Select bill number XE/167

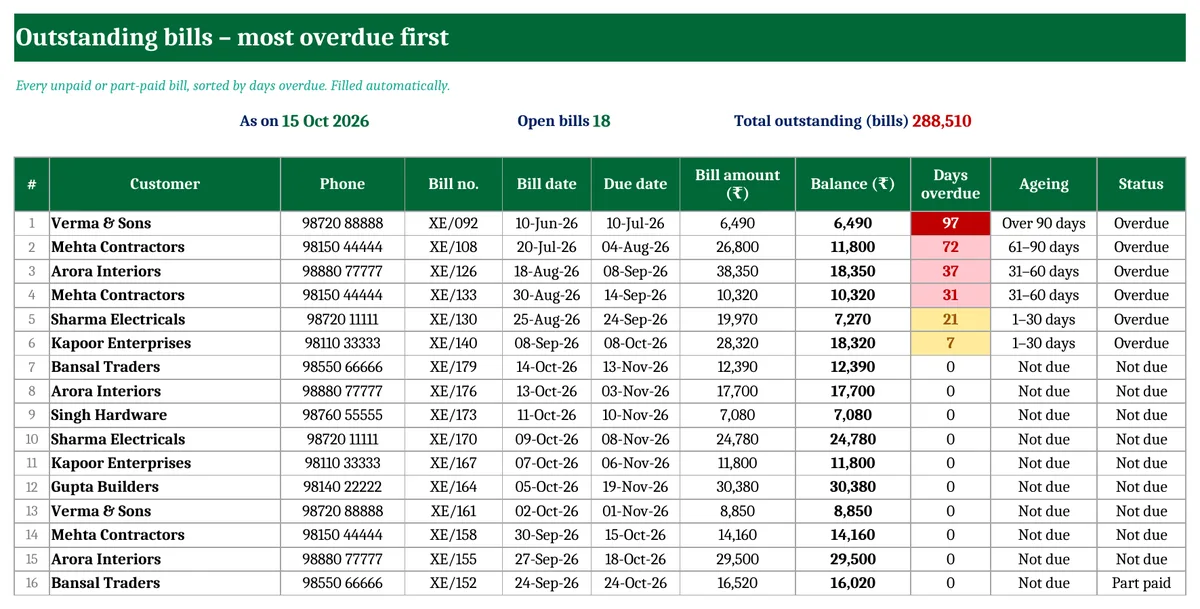(454, 463)
